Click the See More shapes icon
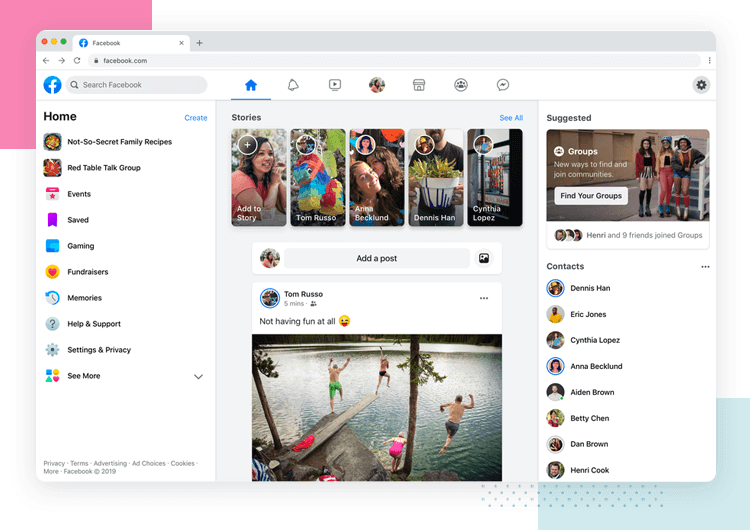This screenshot has width=750, height=530. coord(53,376)
